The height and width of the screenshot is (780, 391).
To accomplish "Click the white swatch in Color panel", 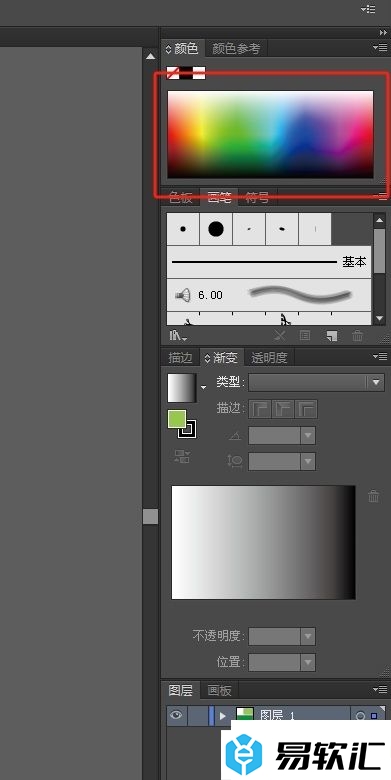I will pos(199,73).
